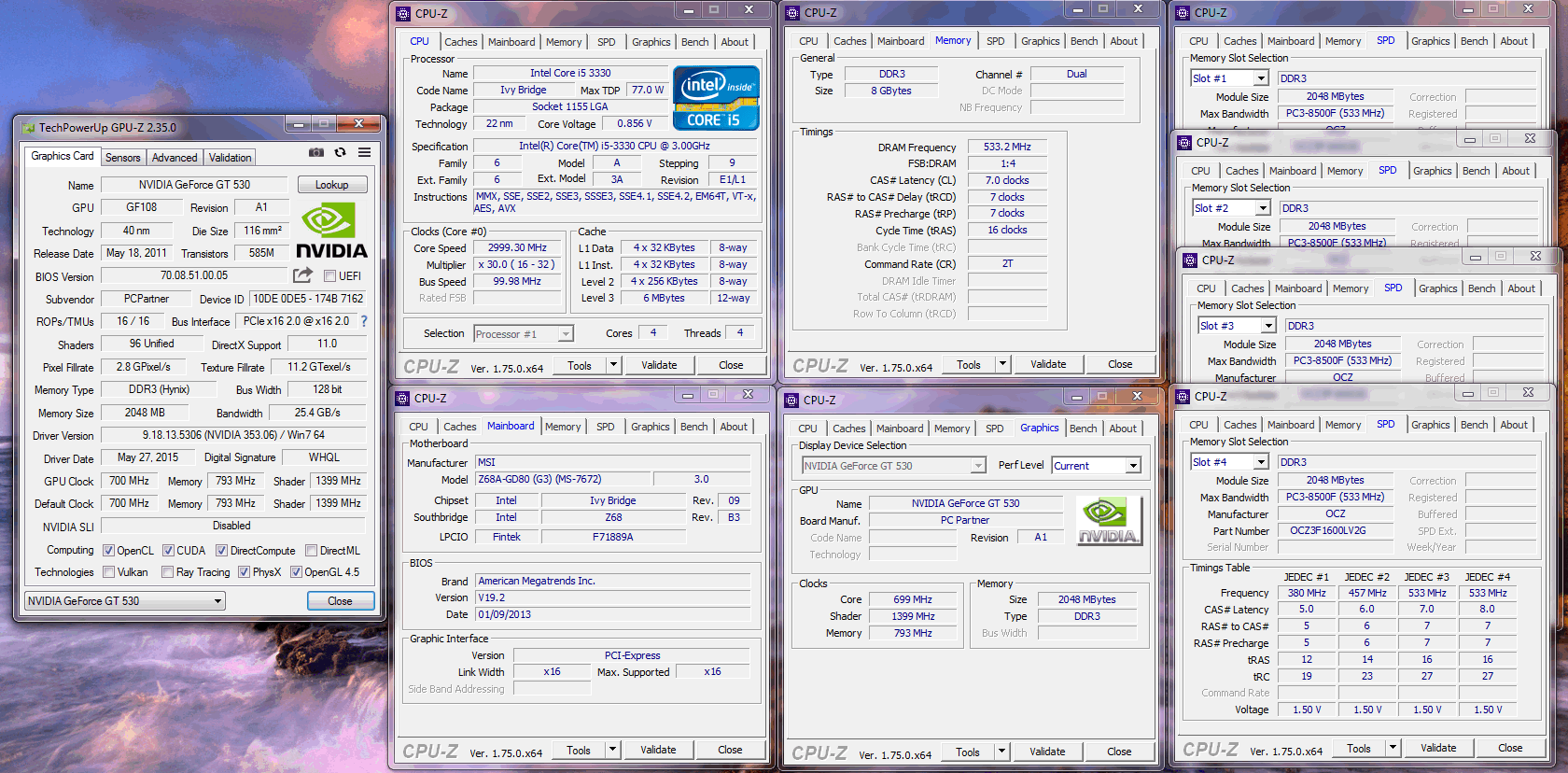Viewport: 1568px width, 773px height.
Task: Click Close button in CPU-Z Mainboard window
Action: 731,750
